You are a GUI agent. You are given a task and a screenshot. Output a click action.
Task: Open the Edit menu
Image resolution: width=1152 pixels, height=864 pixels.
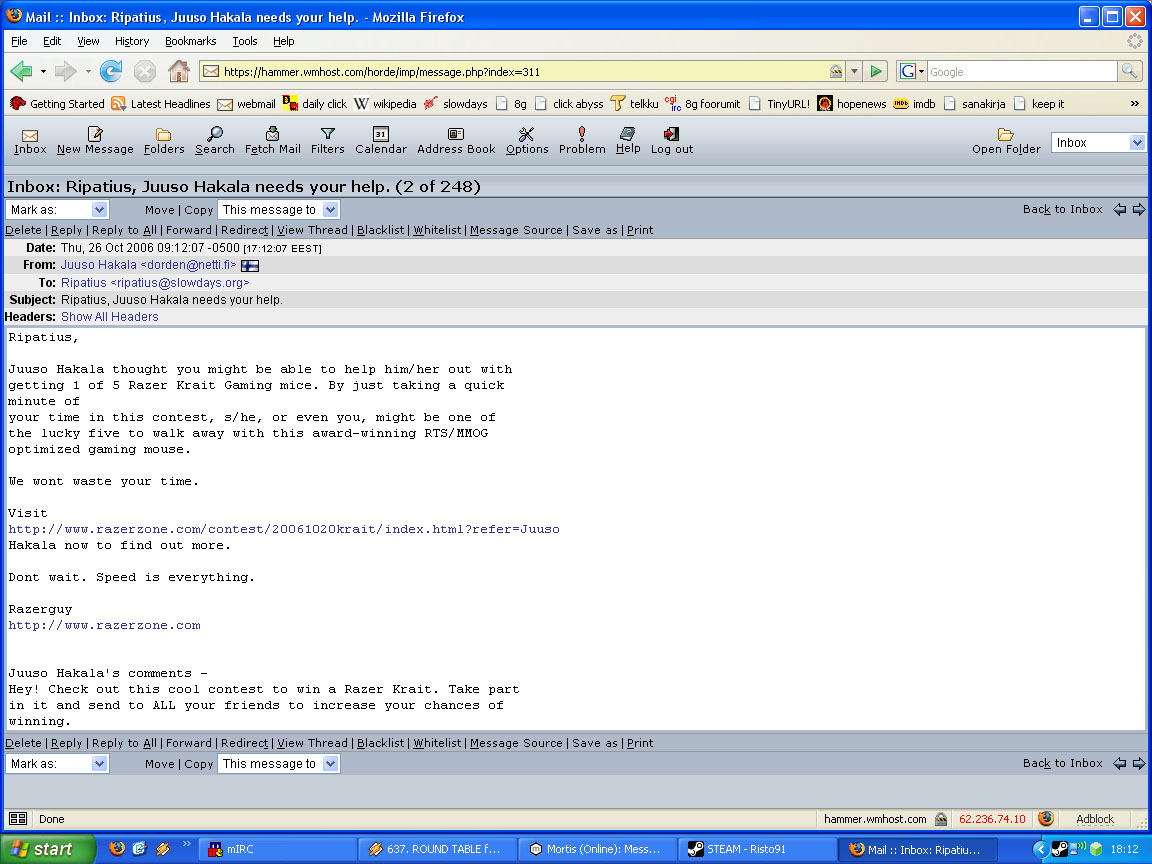tap(51, 41)
